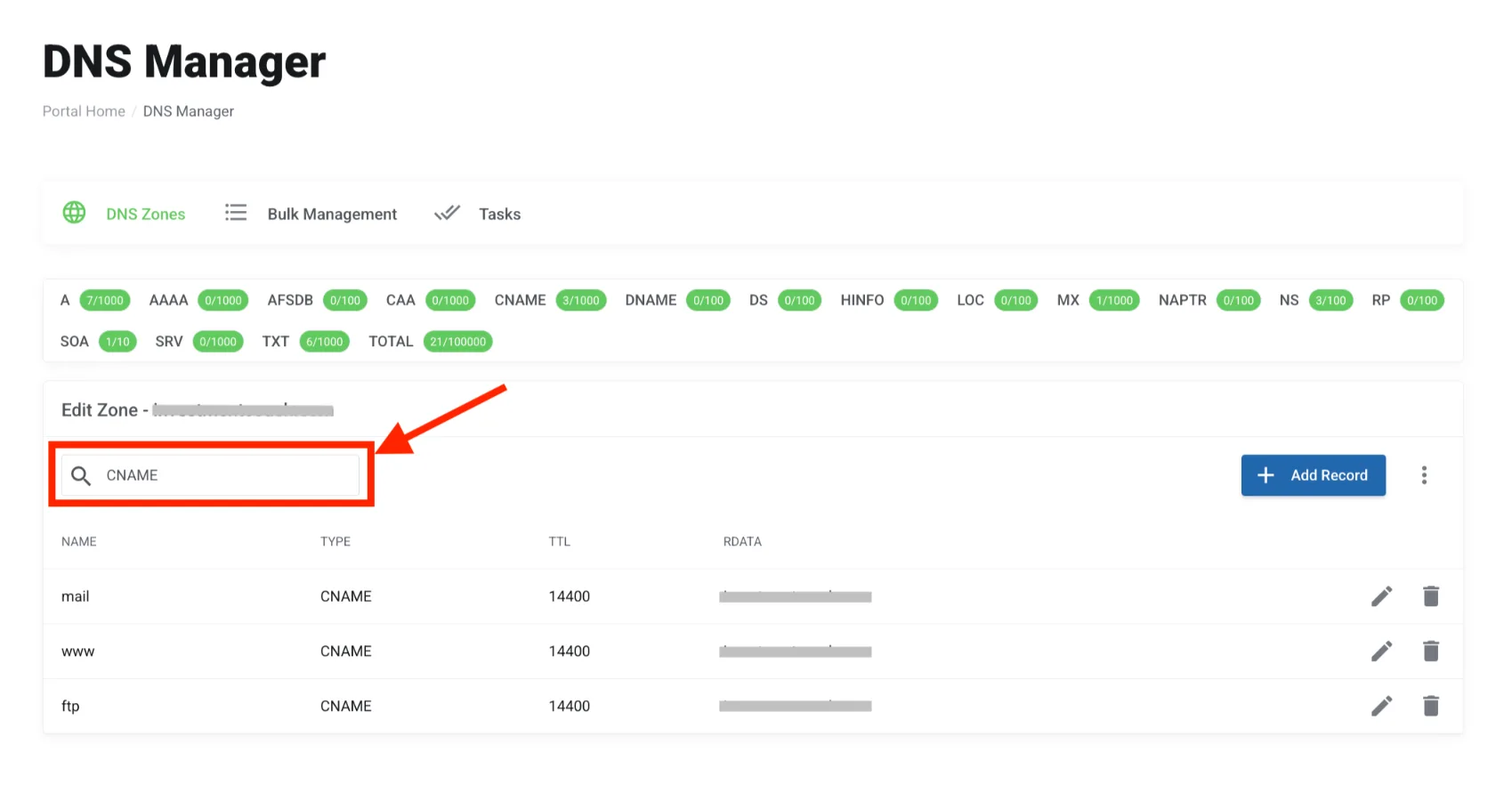Viewport: 1512px width, 785px height.
Task: Select the mail record name
Action: pos(75,597)
